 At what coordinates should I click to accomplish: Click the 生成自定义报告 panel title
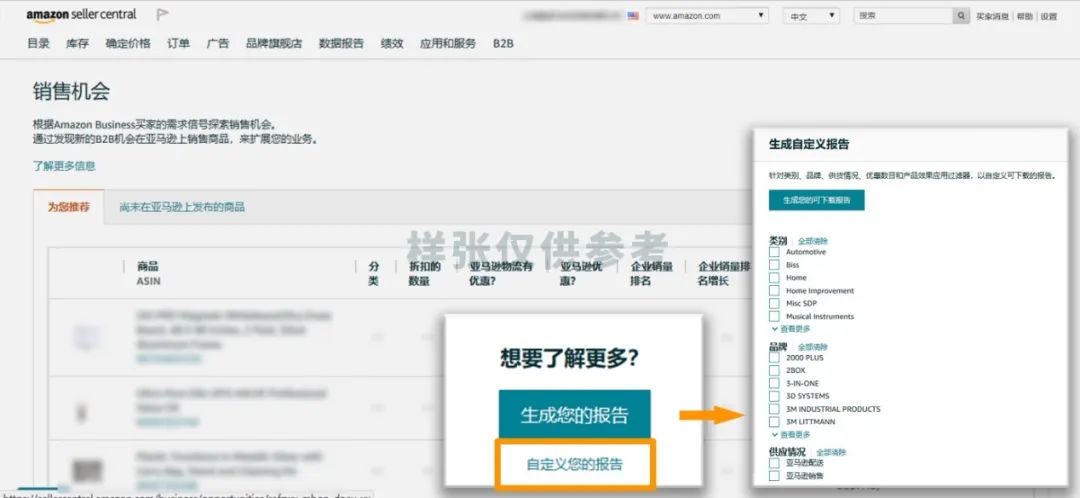click(809, 145)
